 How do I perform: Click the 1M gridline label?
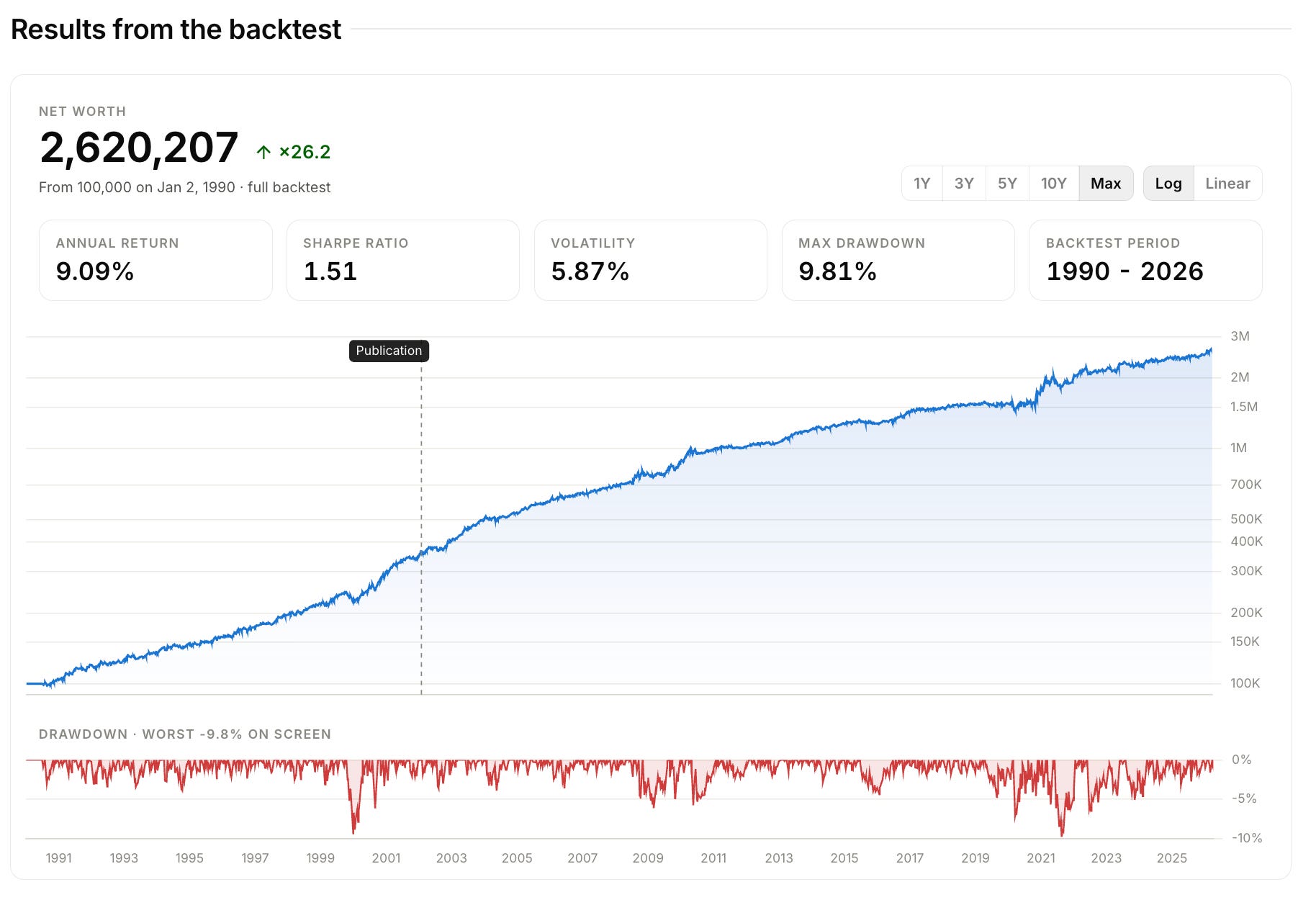pos(1238,448)
